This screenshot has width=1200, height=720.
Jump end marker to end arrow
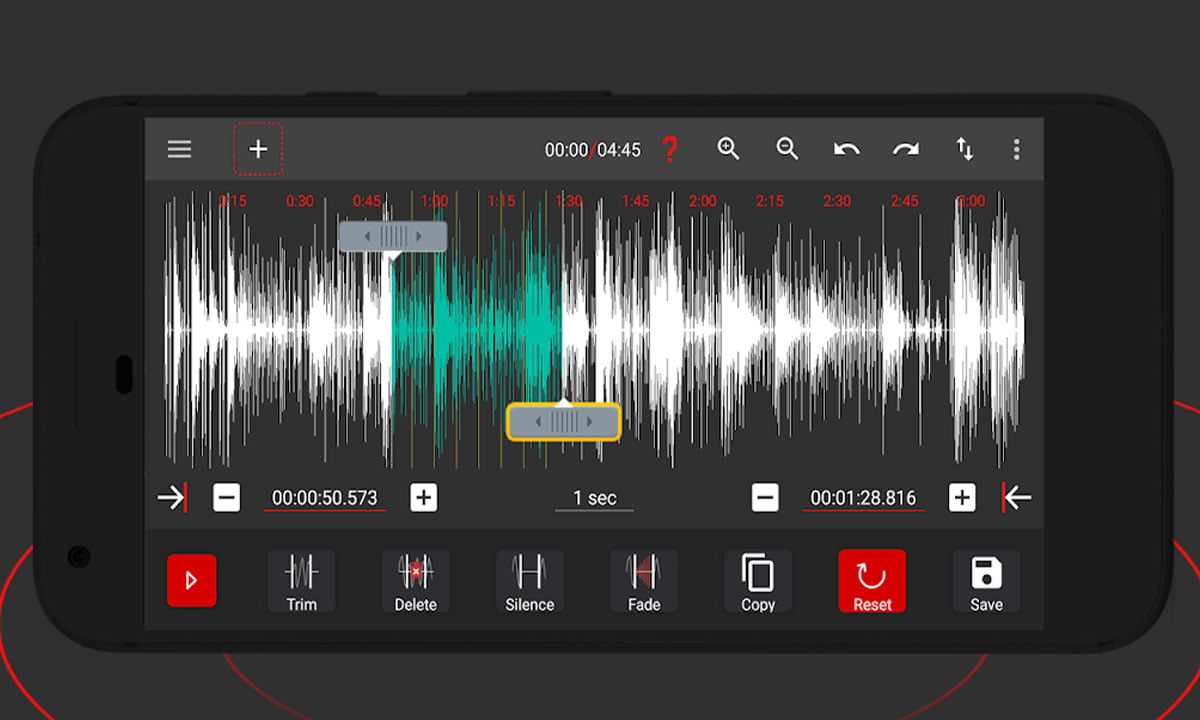(1016, 497)
